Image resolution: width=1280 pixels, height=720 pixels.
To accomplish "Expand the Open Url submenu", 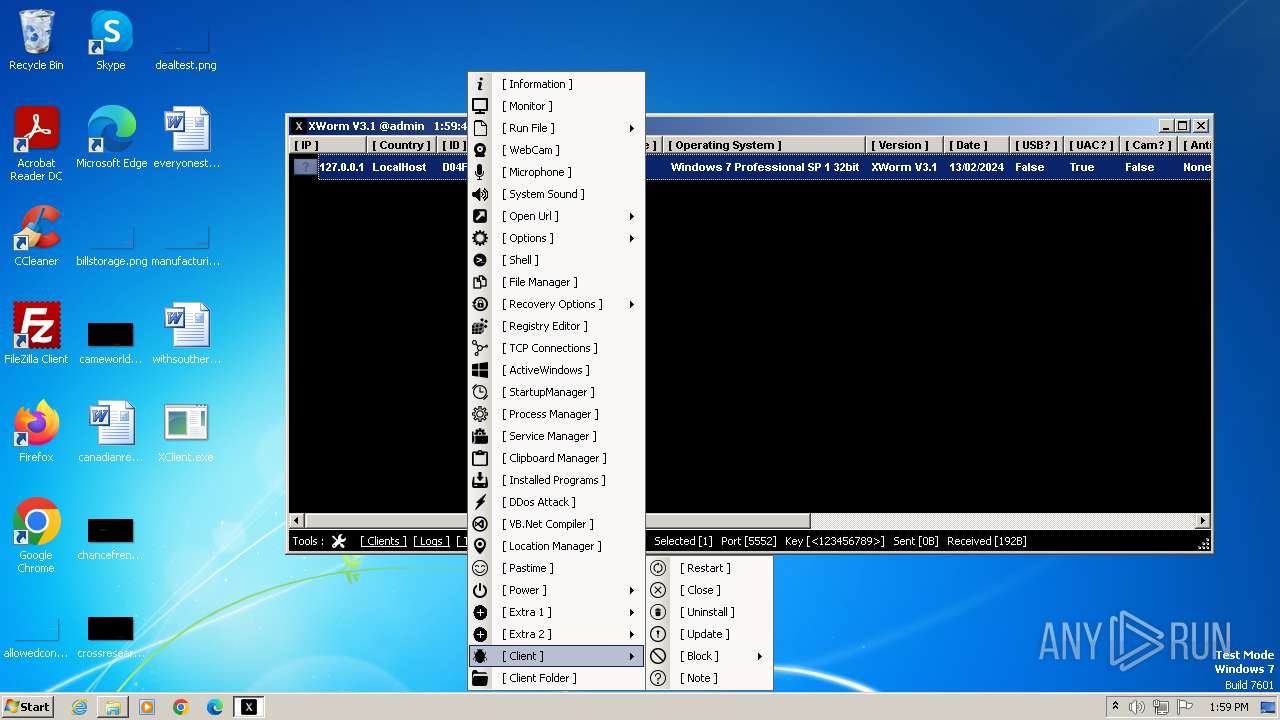I will point(632,216).
